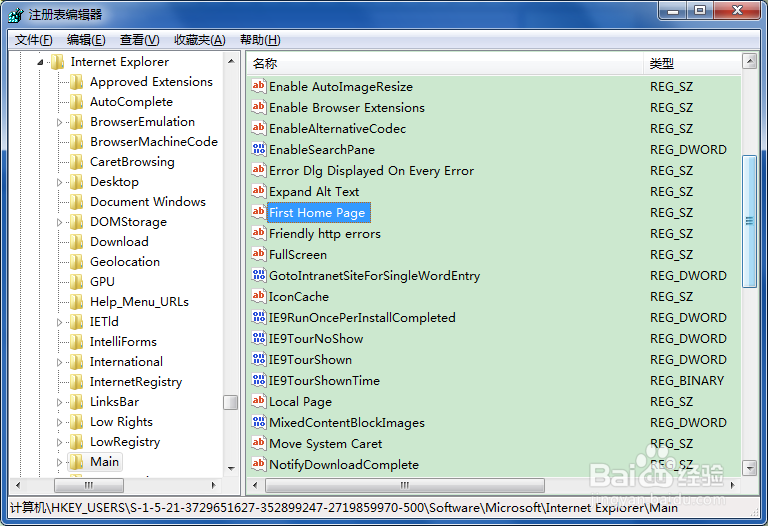
Task: Click the icon beside Friendly http errors
Action: (x=259, y=234)
